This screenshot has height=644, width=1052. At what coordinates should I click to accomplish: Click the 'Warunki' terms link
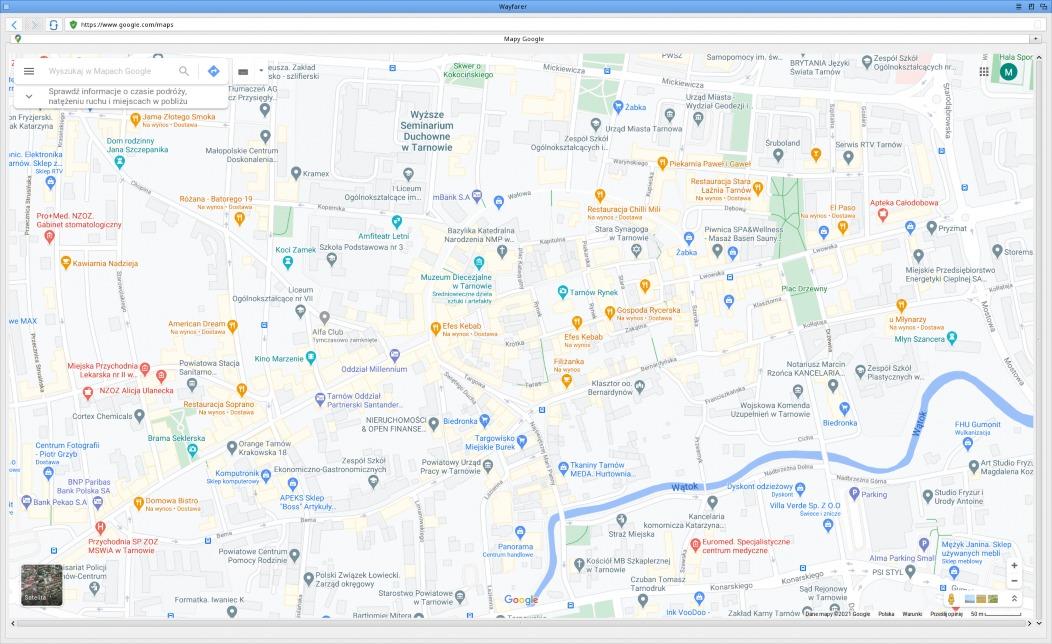(912, 614)
